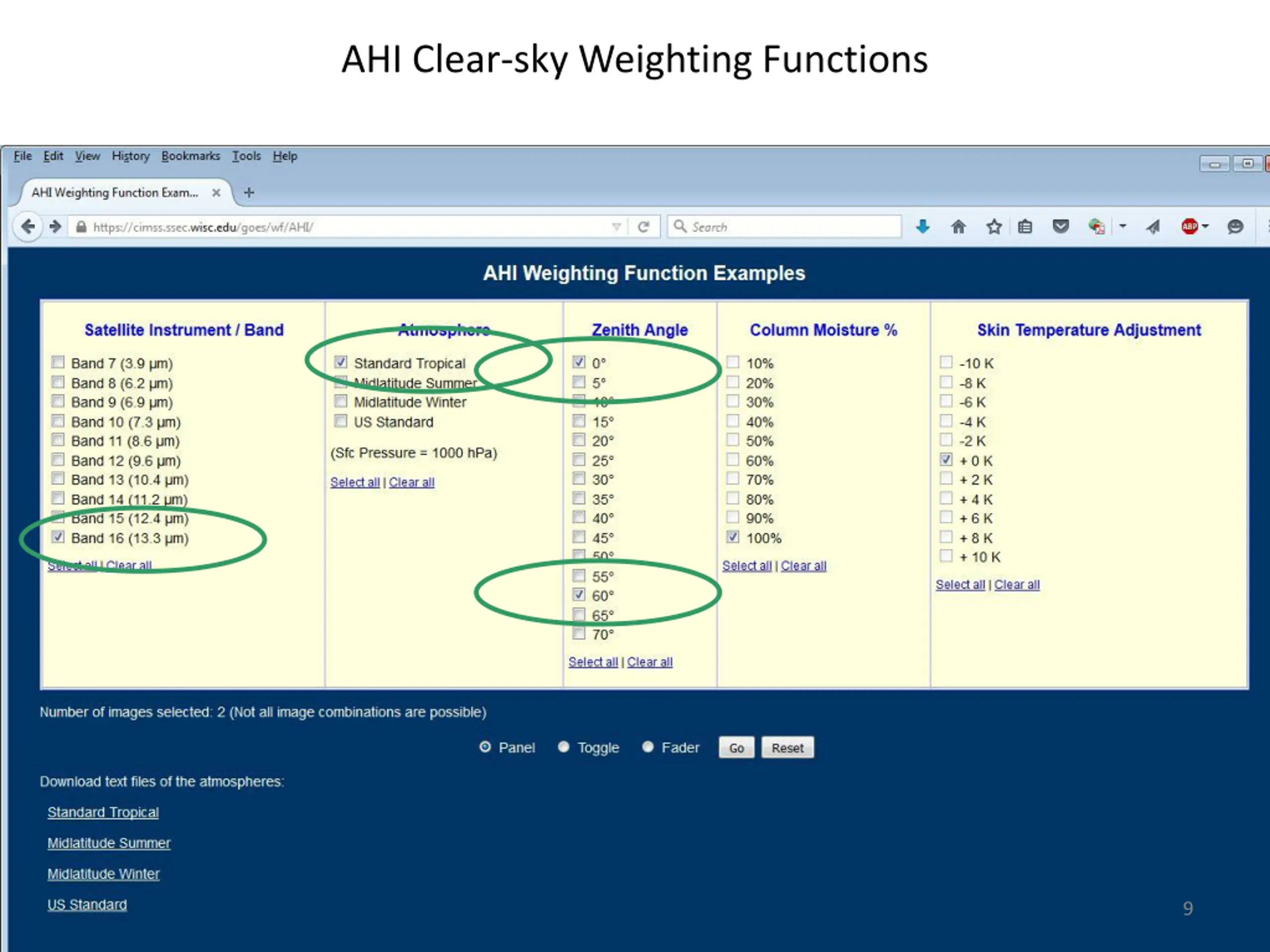The height and width of the screenshot is (952, 1270).
Task: Select the Fader radio button
Action: click(647, 747)
